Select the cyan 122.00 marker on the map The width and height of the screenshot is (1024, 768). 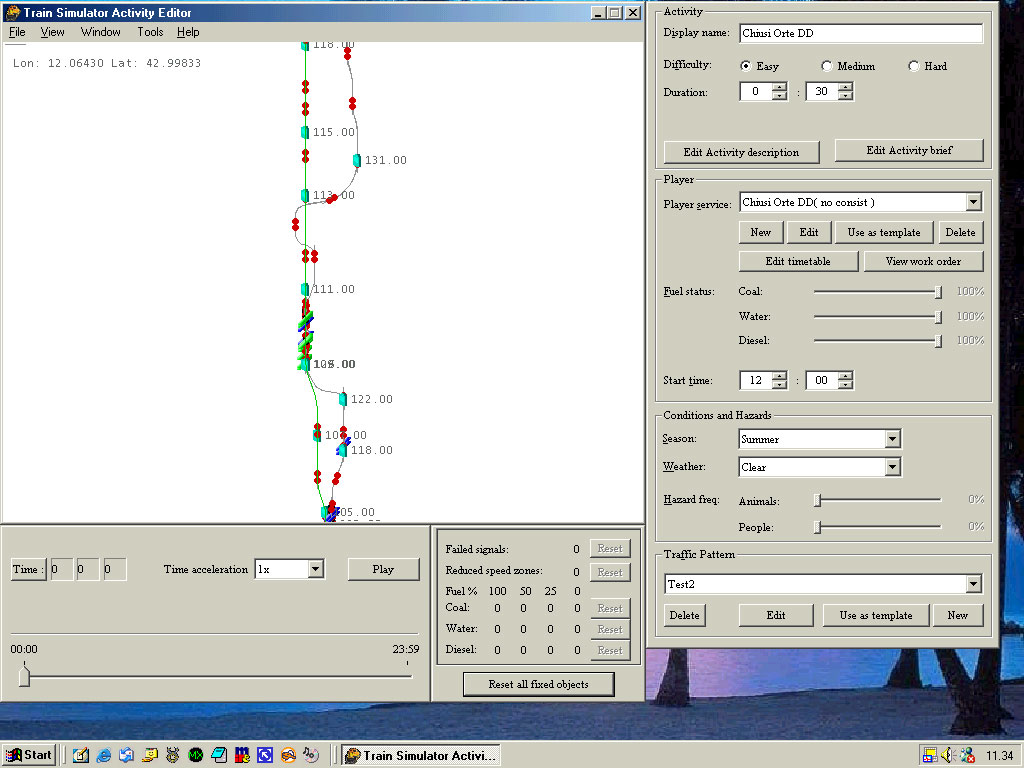pos(343,399)
